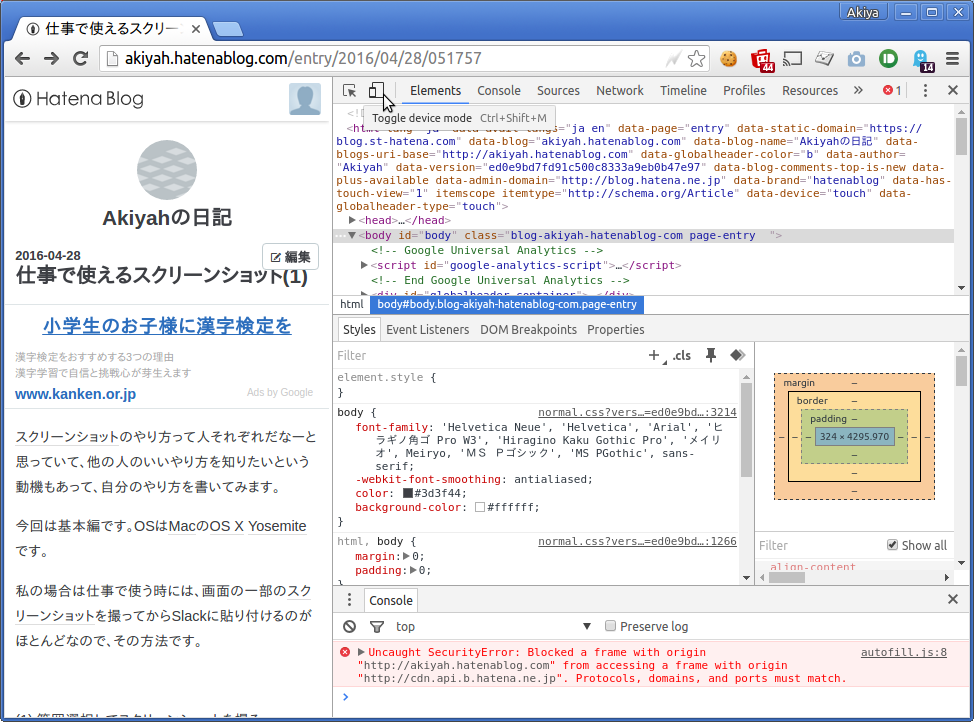Activate the inspect element picker

point(350,91)
